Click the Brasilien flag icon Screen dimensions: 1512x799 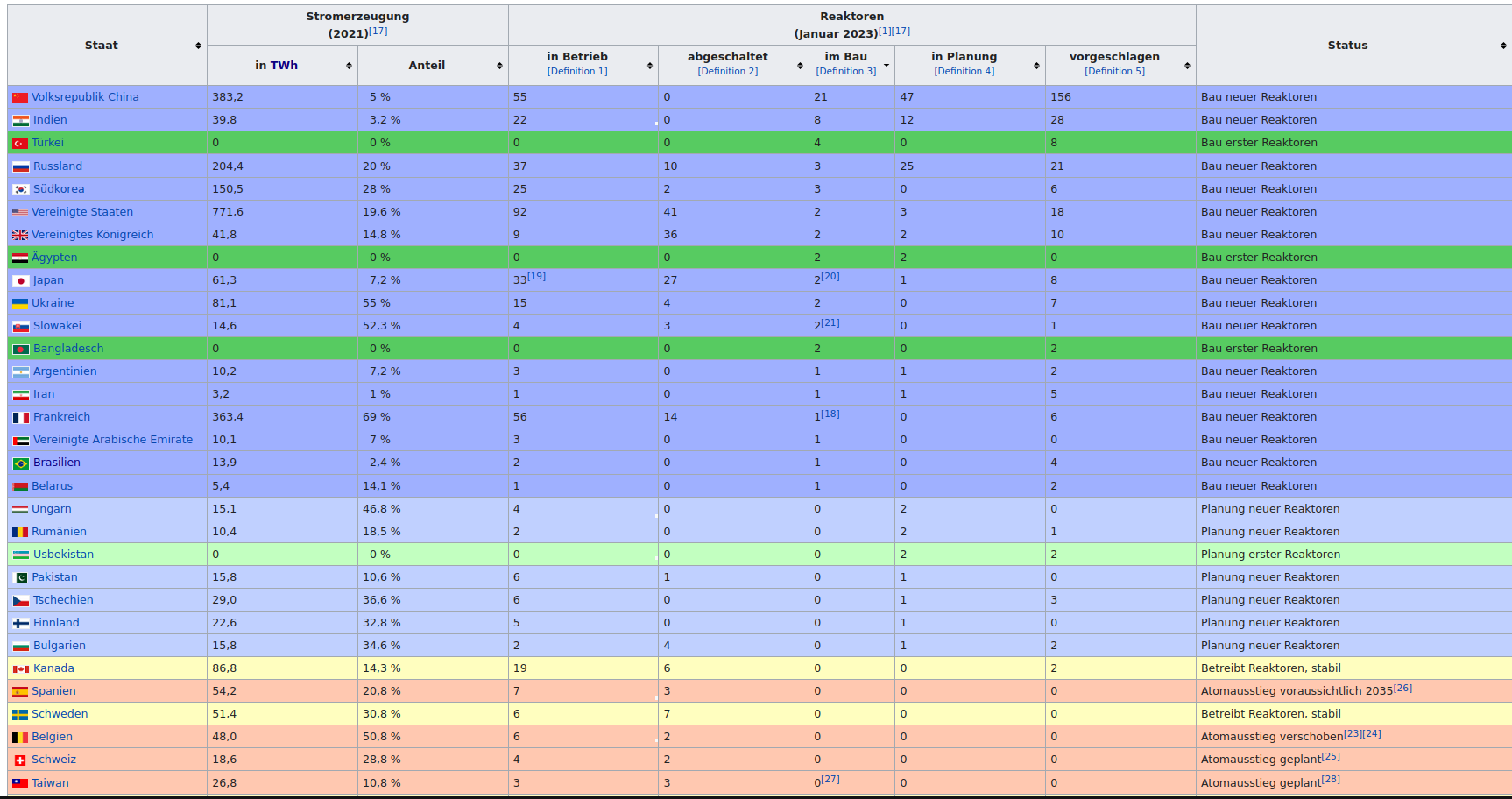(20, 463)
